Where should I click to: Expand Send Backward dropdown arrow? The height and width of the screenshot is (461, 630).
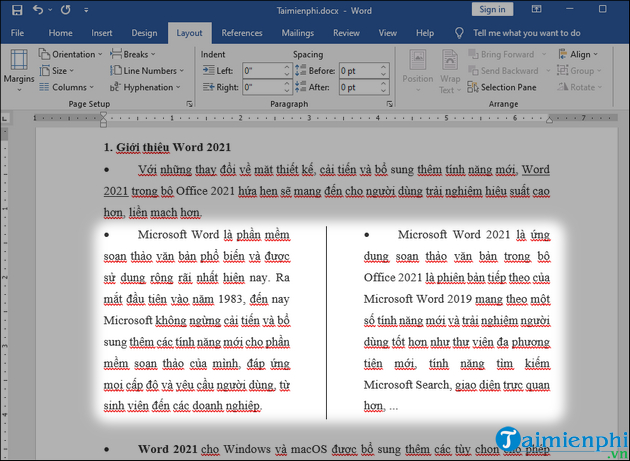point(548,71)
